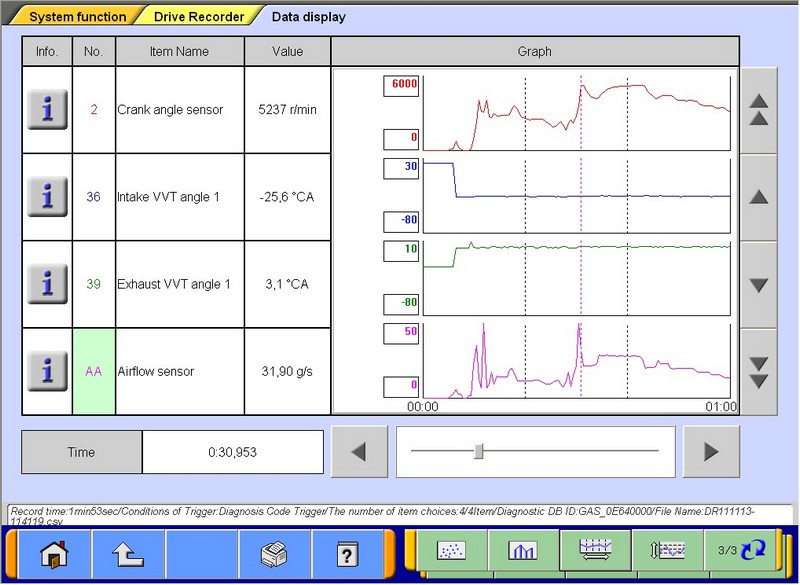
Task: Toggle the graph vertical scale icon
Action: click(666, 551)
